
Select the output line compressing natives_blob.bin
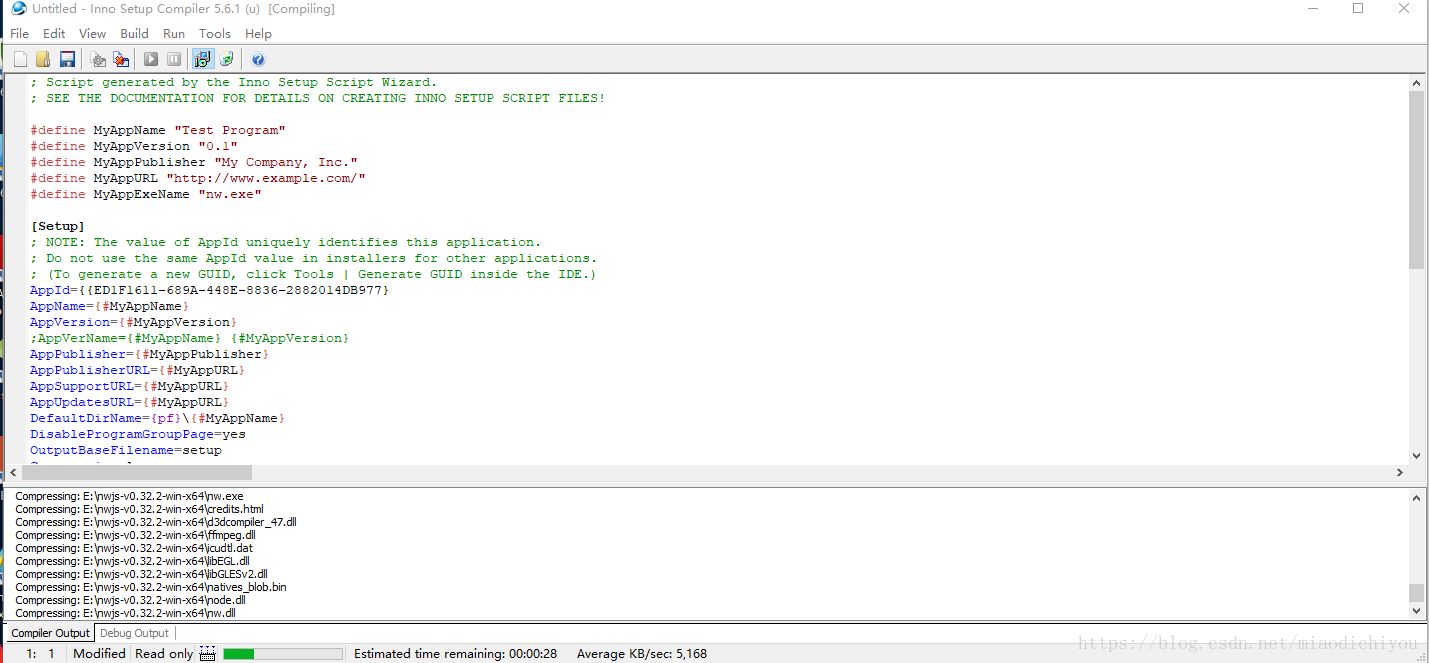tap(151, 587)
